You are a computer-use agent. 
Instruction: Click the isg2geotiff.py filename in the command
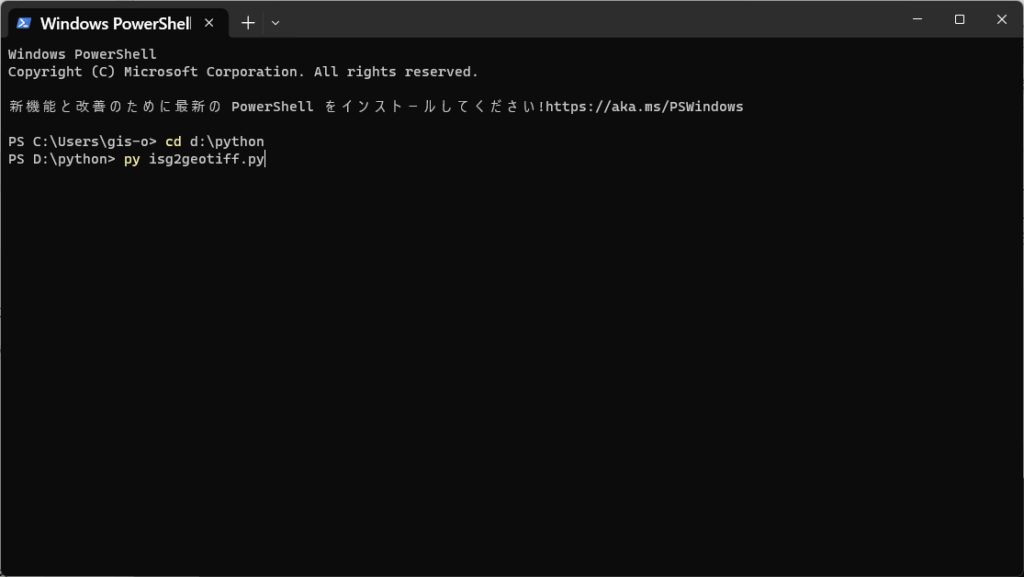[206, 159]
